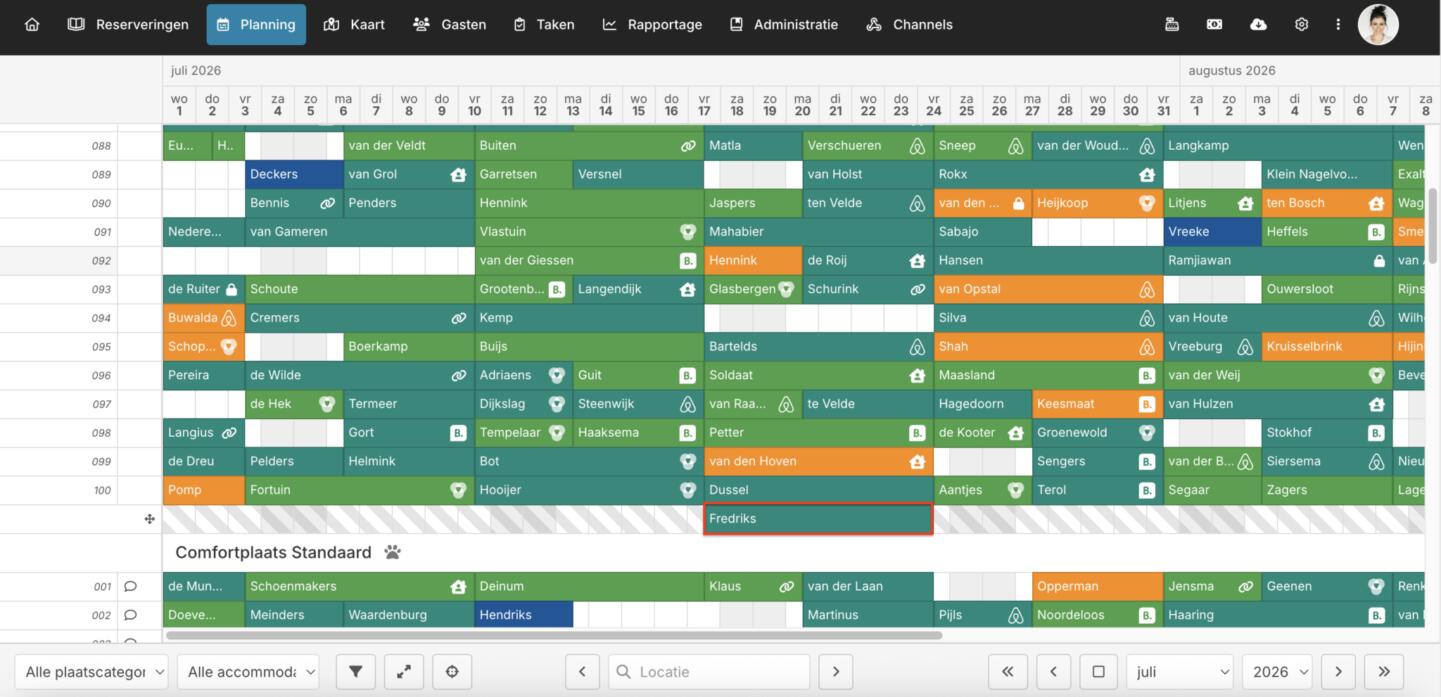Go to the home icon
The image size is (1441, 697).
(32, 24)
